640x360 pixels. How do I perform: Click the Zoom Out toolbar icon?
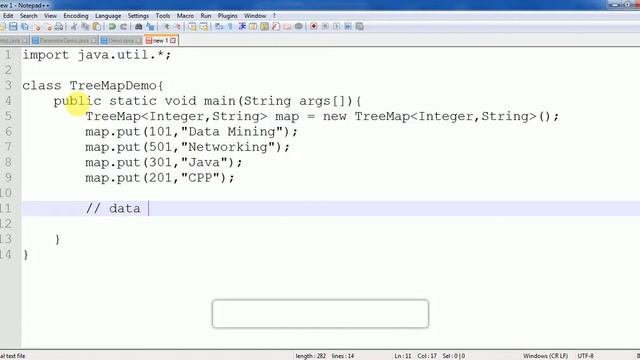178,27
